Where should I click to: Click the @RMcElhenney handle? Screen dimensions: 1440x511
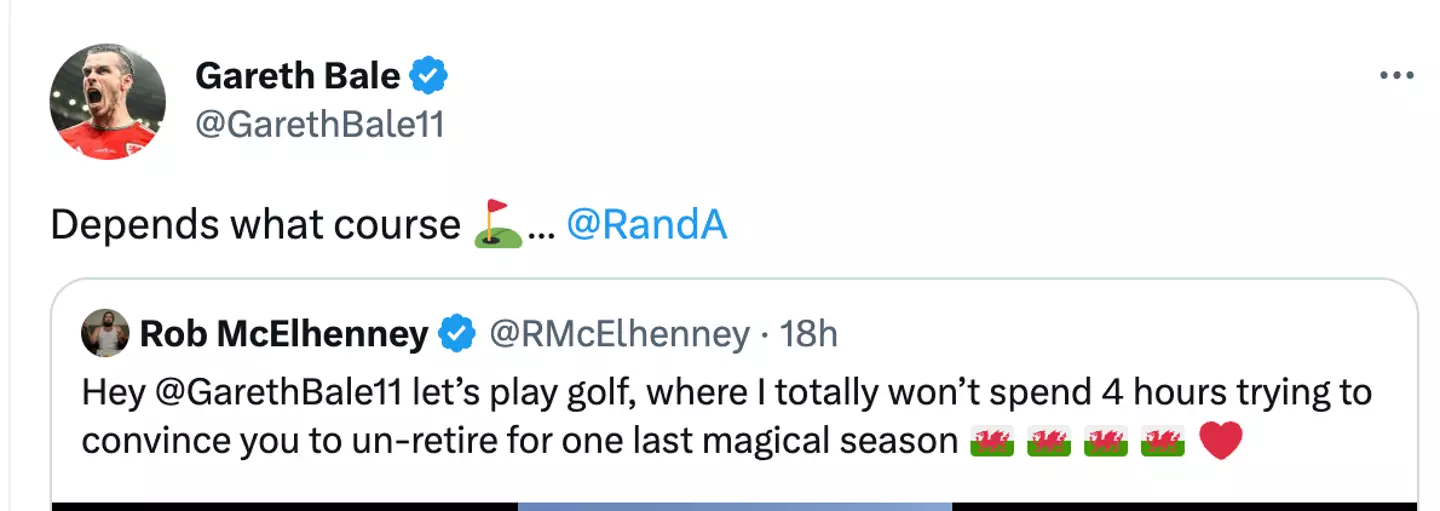(618, 334)
